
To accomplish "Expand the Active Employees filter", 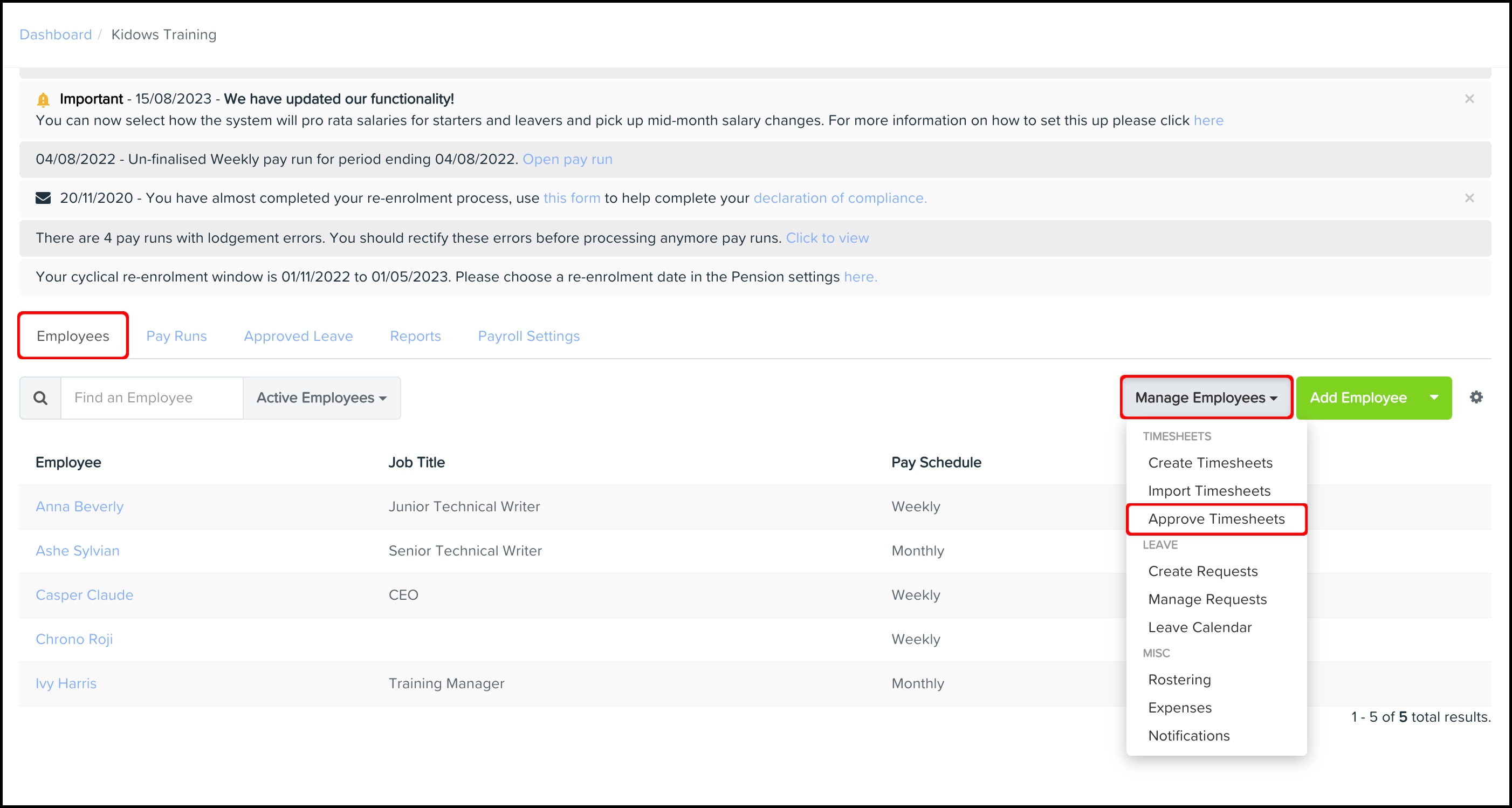I will [x=322, y=398].
